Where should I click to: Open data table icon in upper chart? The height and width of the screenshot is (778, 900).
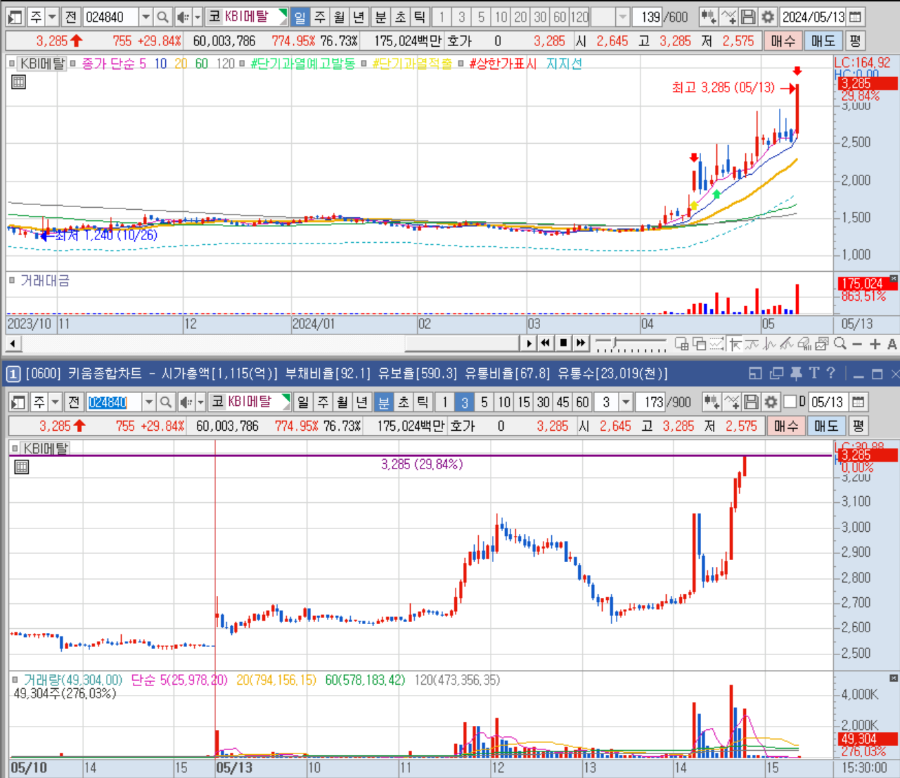tap(18, 82)
